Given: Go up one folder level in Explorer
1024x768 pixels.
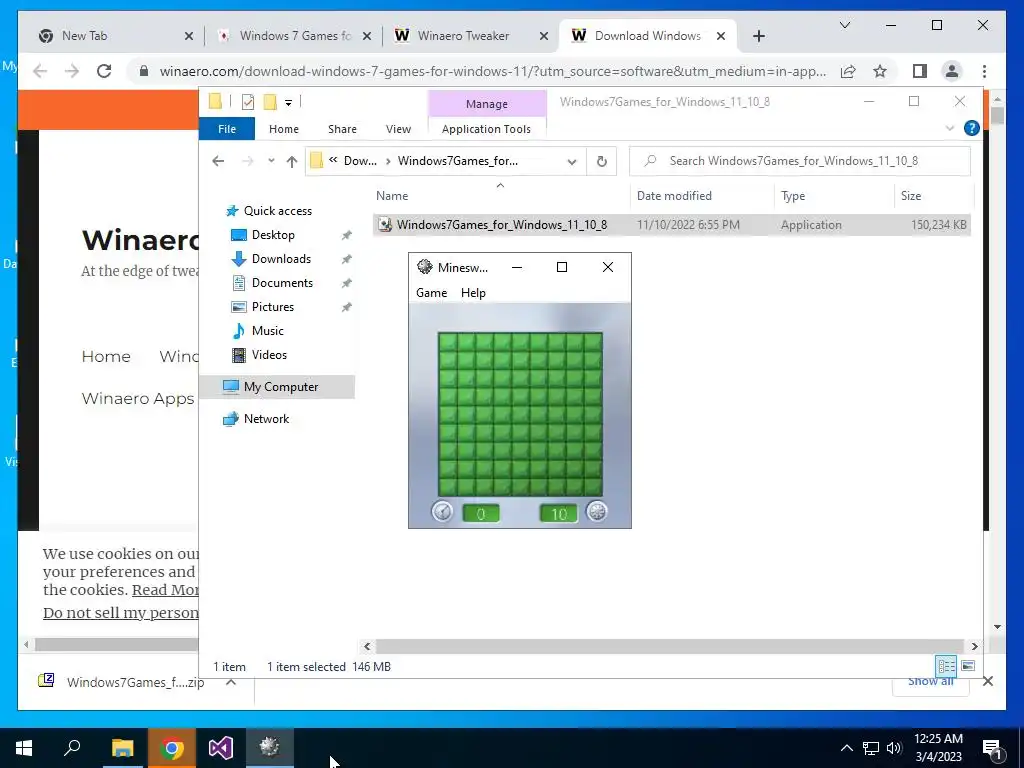Looking at the screenshot, I should coord(291,161).
